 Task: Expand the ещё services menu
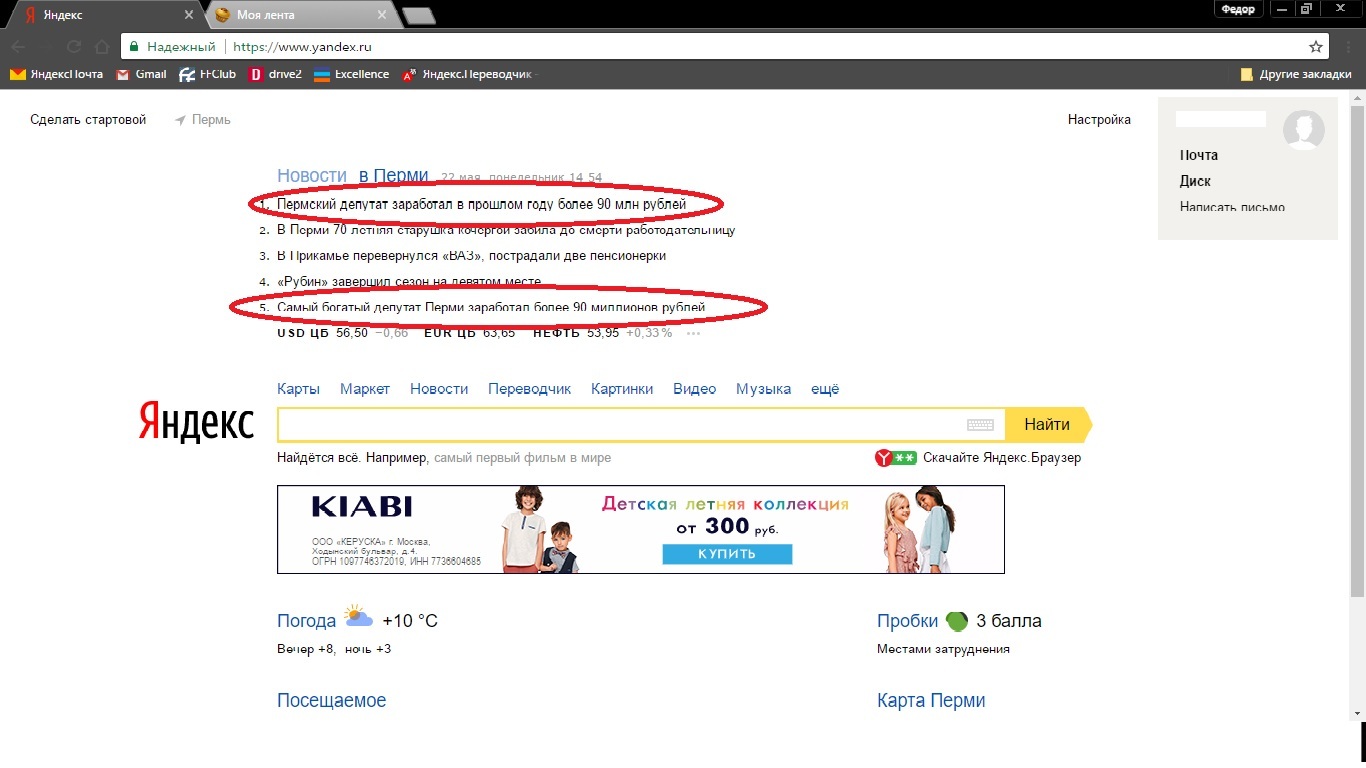click(x=825, y=389)
